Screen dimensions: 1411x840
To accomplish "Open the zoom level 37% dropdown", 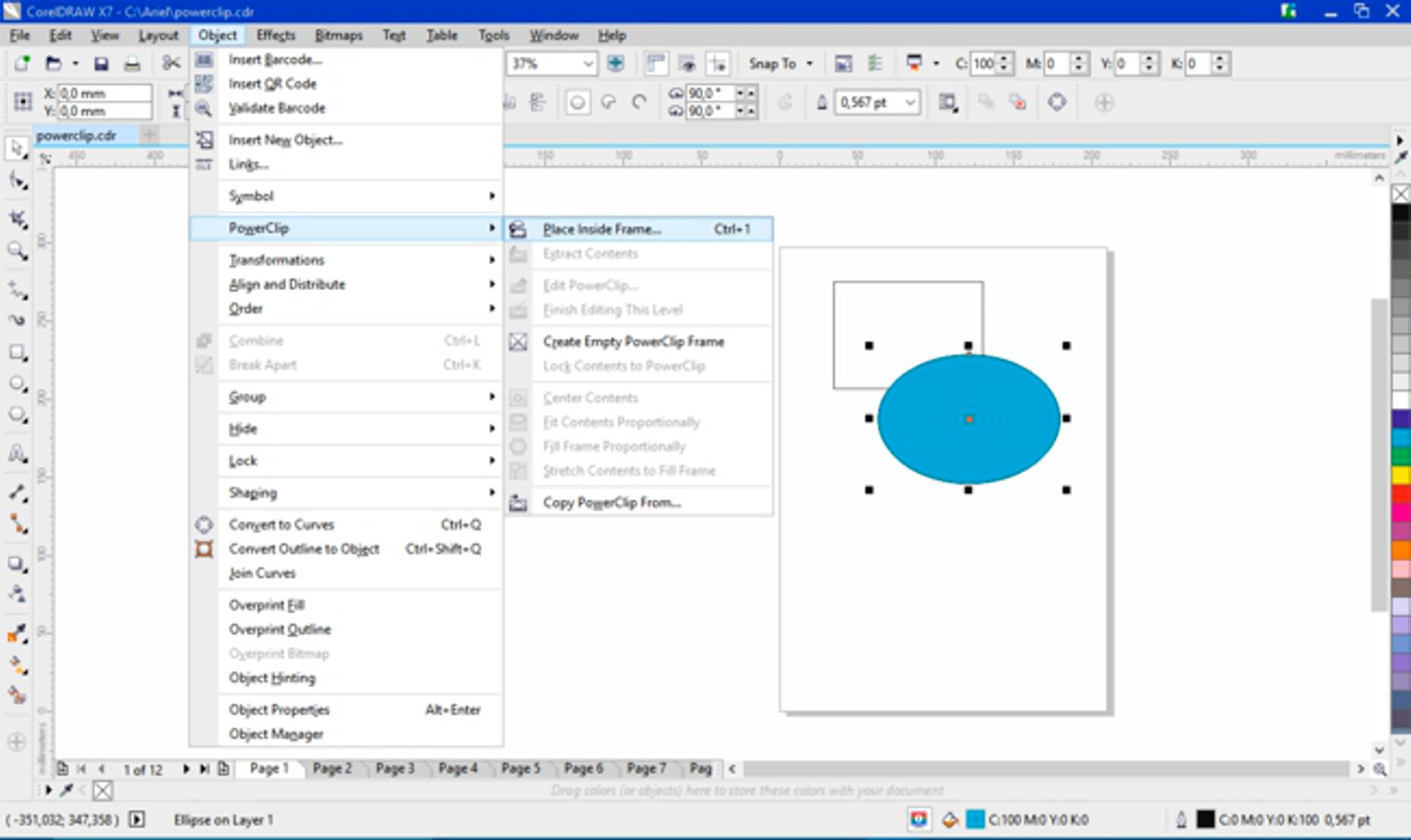I will [588, 63].
